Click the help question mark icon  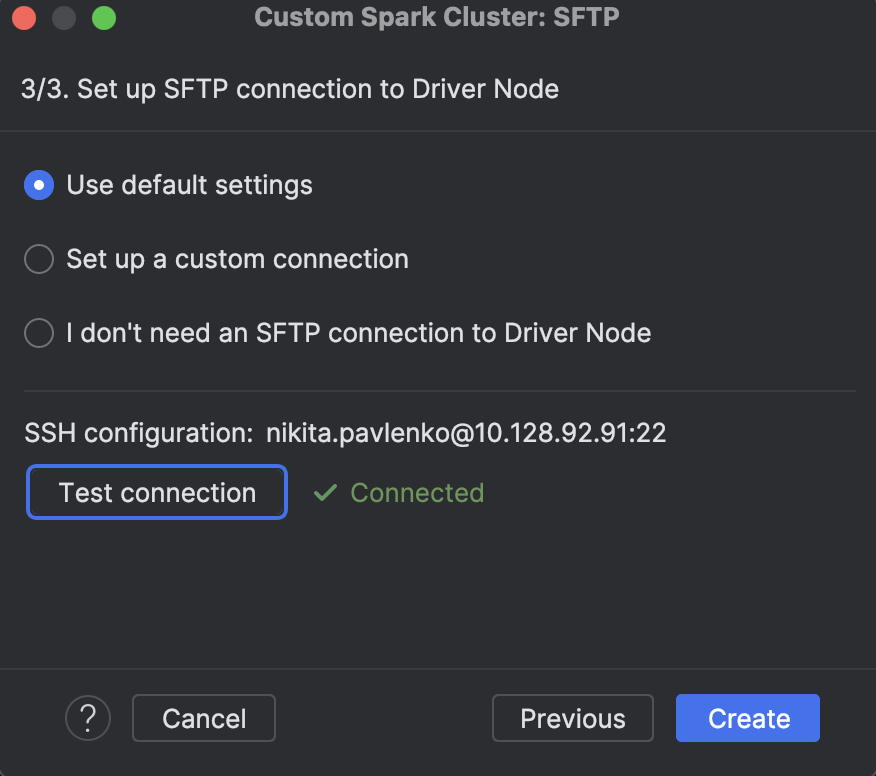pyautogui.click(x=88, y=718)
